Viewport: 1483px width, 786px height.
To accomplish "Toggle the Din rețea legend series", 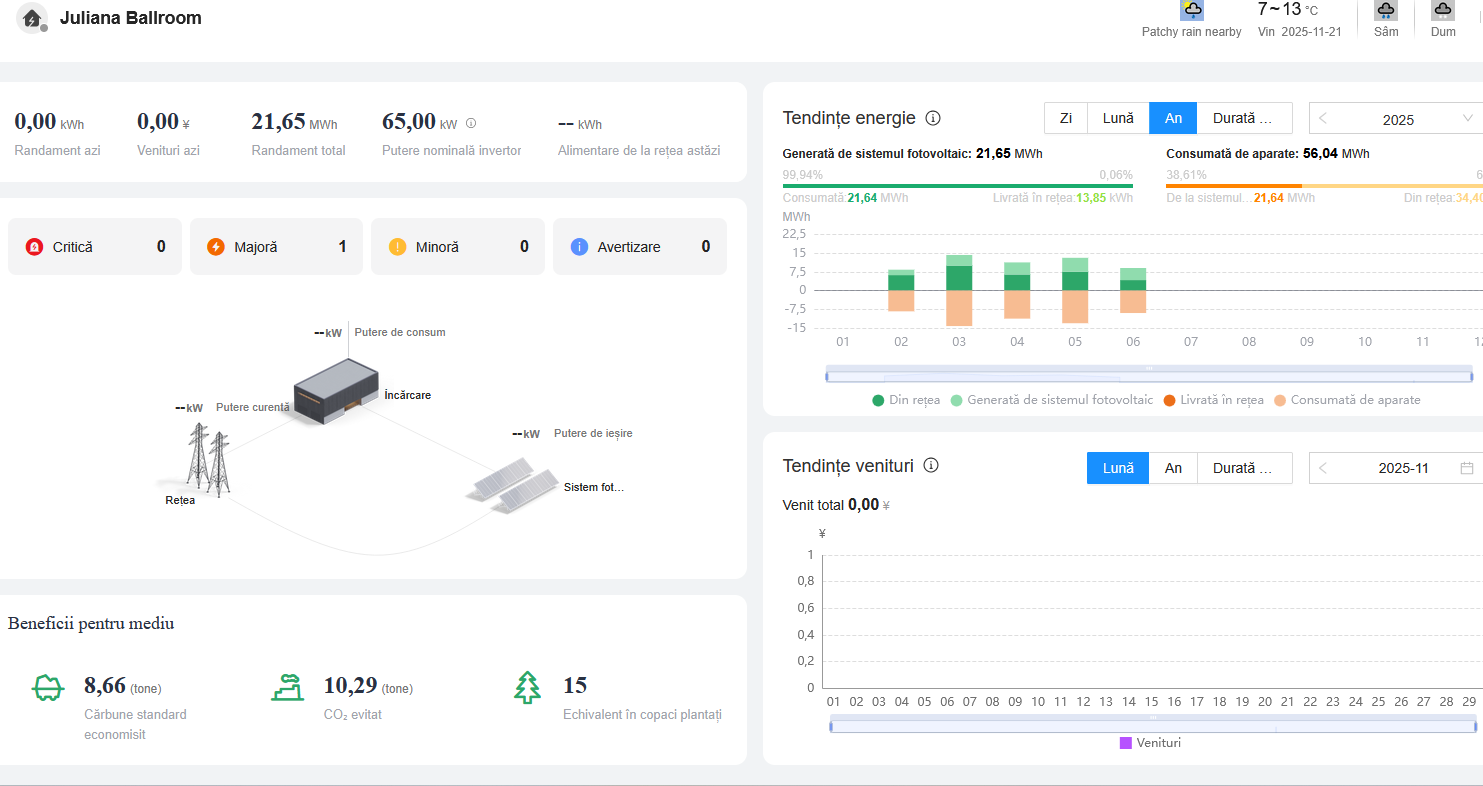I will point(906,400).
